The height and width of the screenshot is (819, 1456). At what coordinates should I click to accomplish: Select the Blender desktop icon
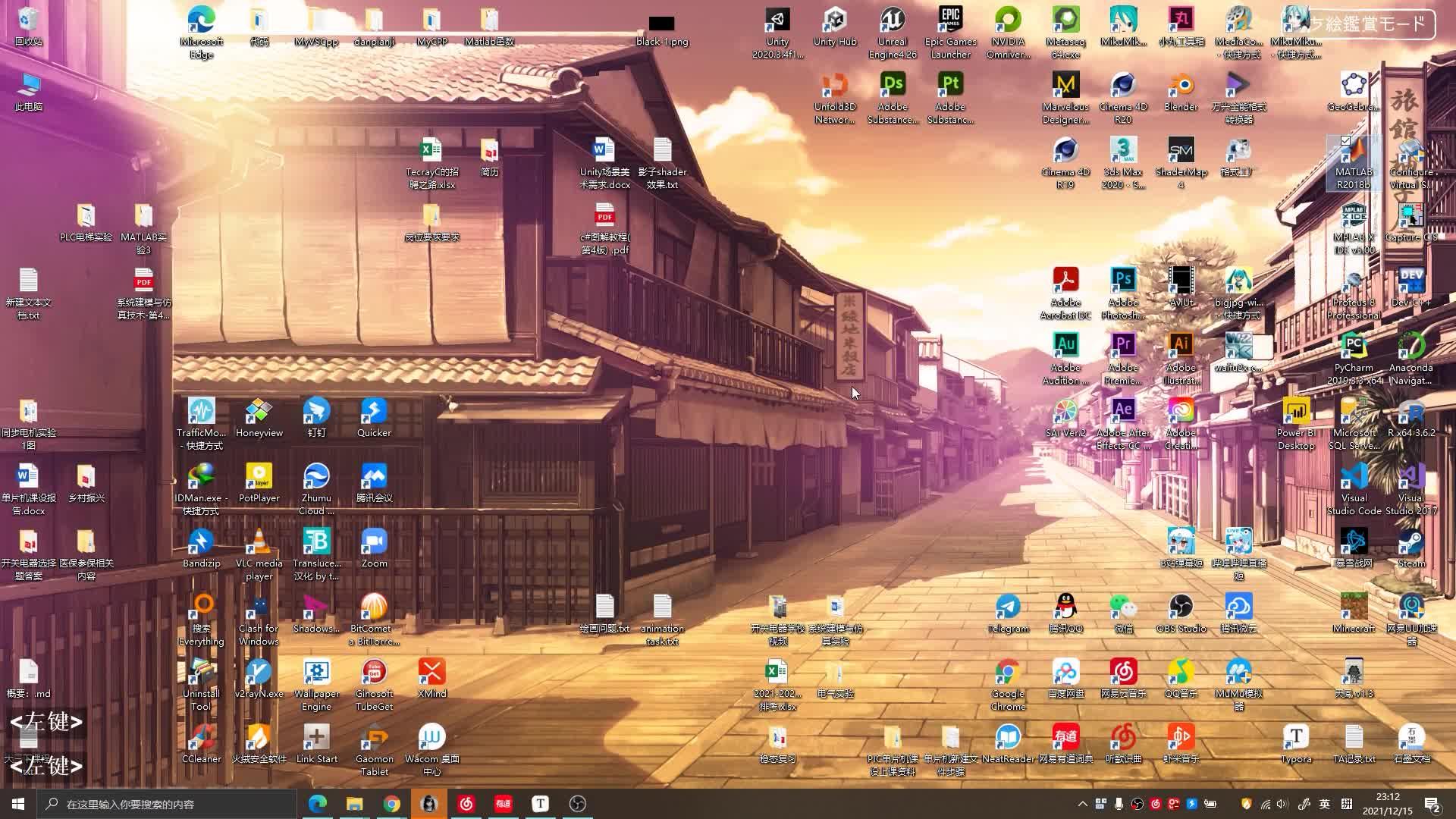(1181, 93)
